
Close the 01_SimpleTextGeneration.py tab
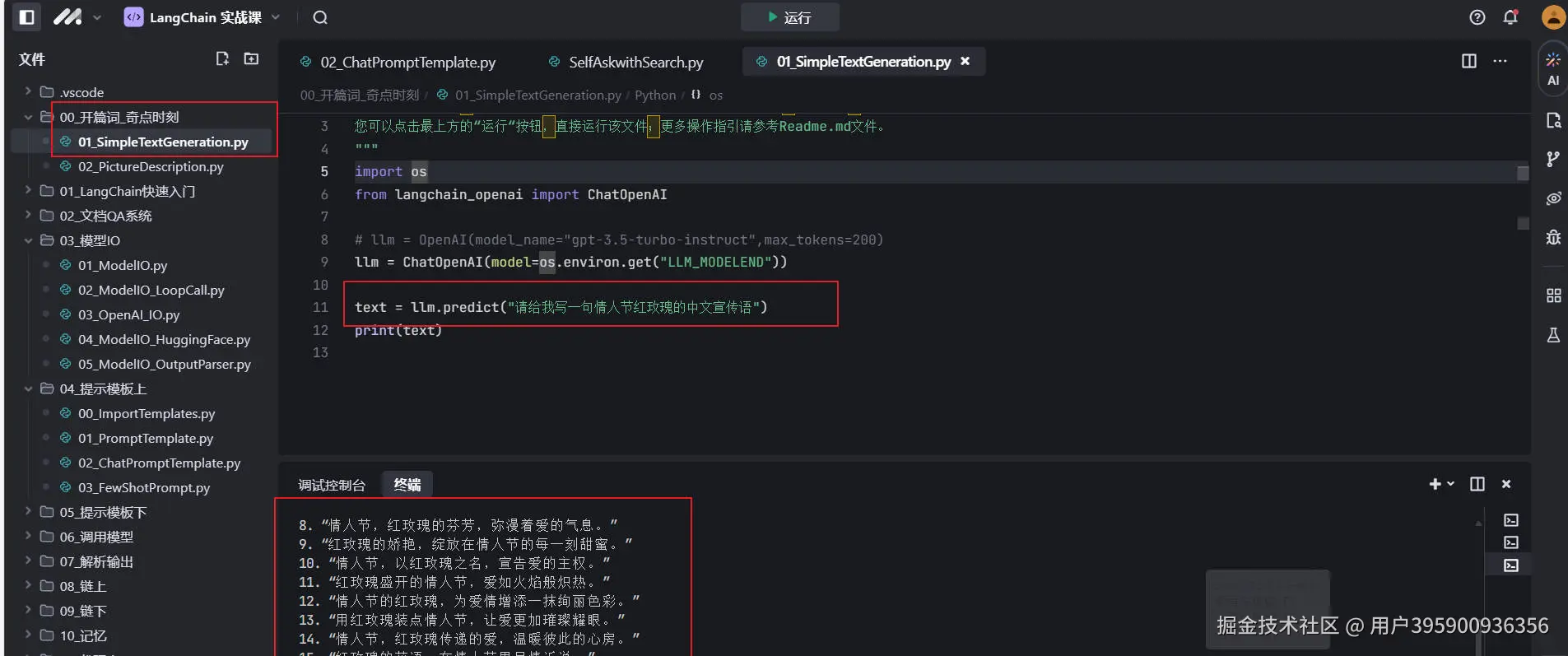[965, 61]
